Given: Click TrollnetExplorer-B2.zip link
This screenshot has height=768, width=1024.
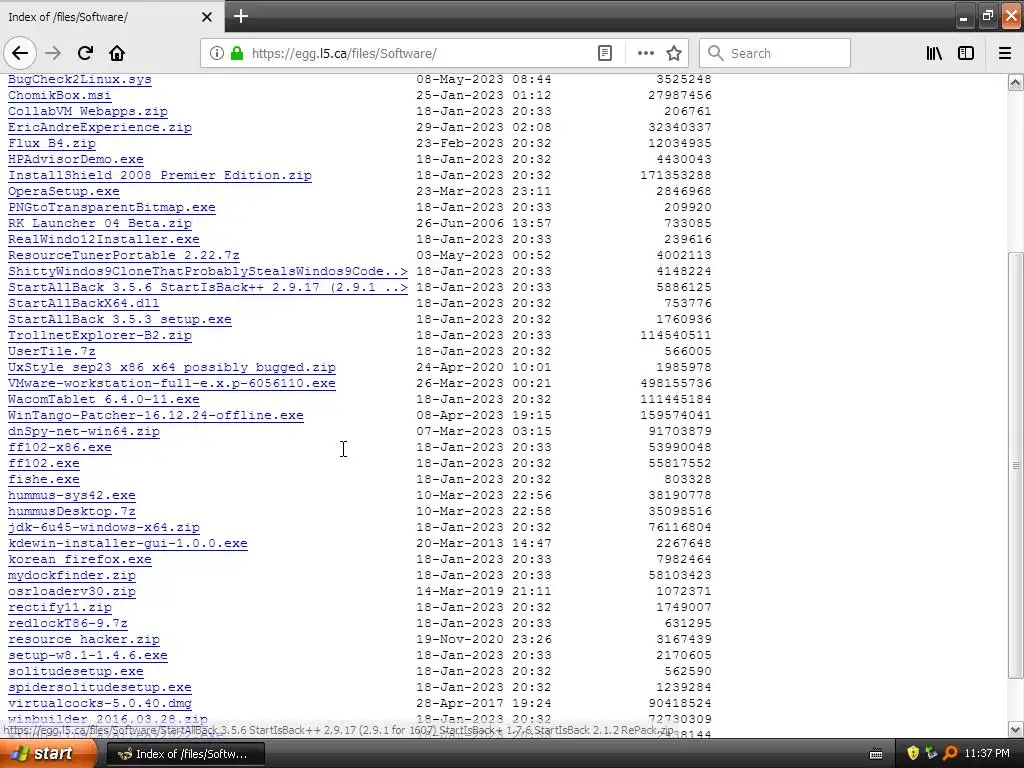Looking at the screenshot, I should (x=100, y=336).
